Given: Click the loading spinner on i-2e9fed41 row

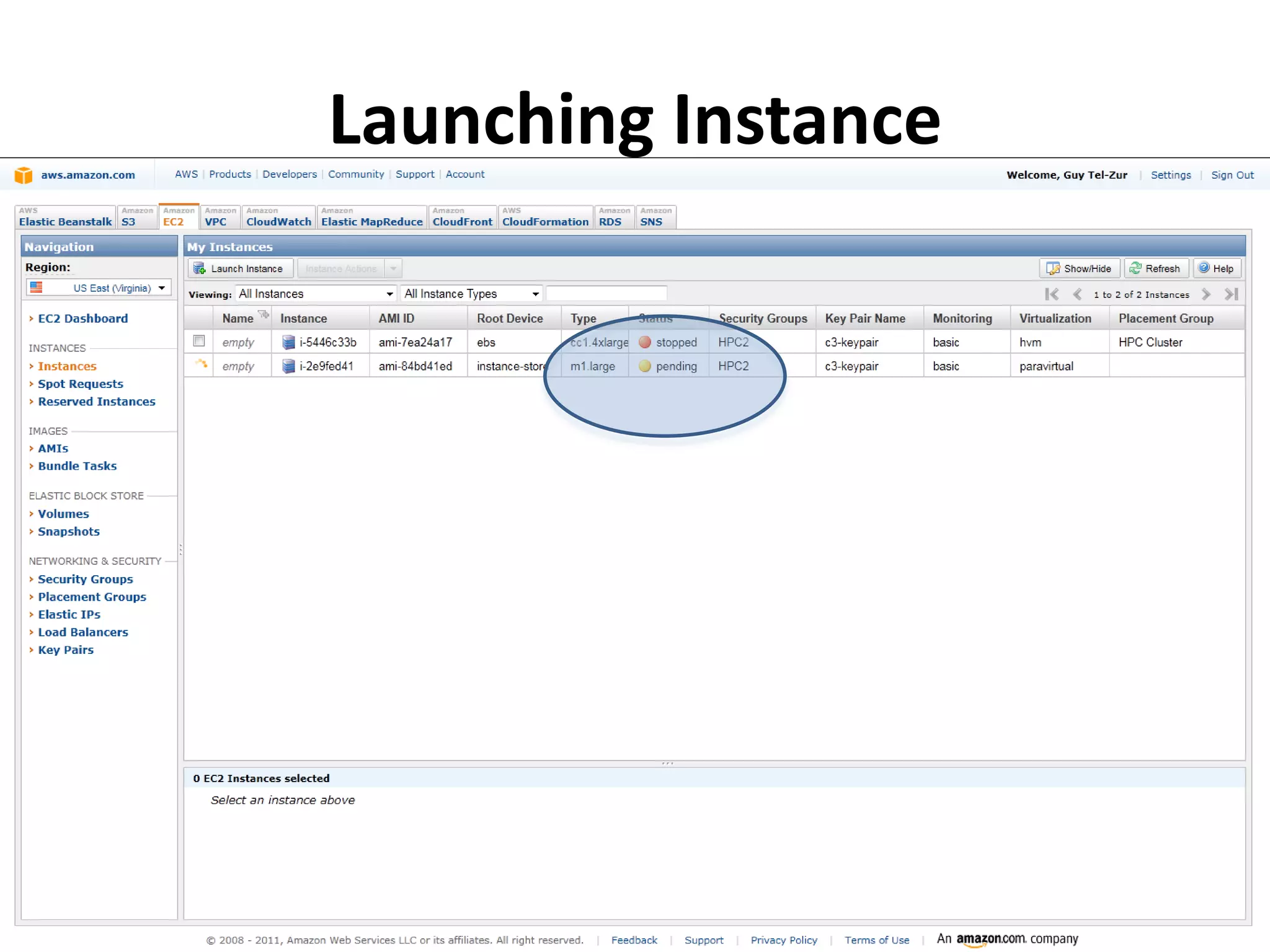Looking at the screenshot, I should click(201, 364).
